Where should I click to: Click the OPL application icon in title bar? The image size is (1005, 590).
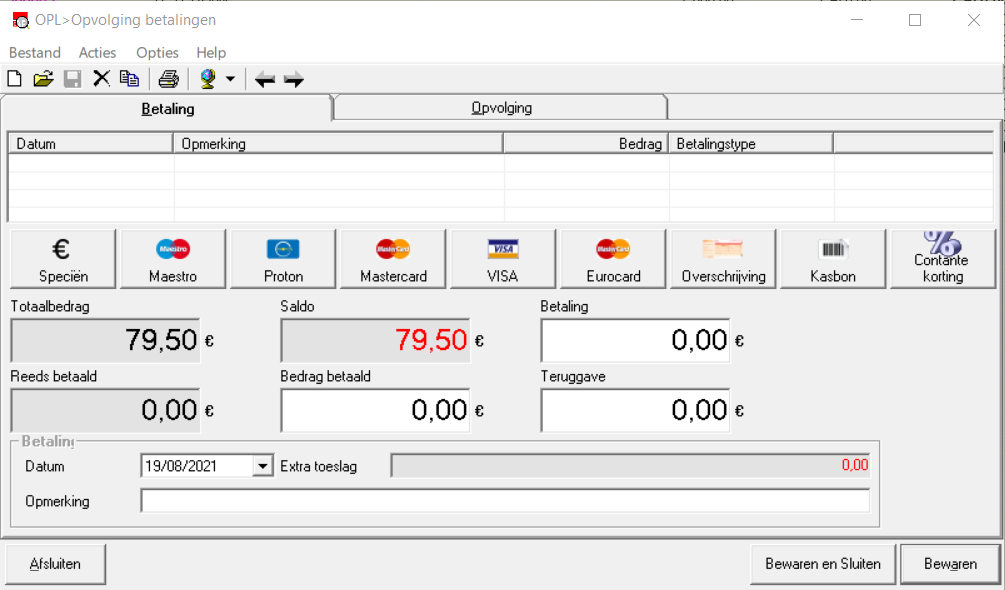[21, 20]
